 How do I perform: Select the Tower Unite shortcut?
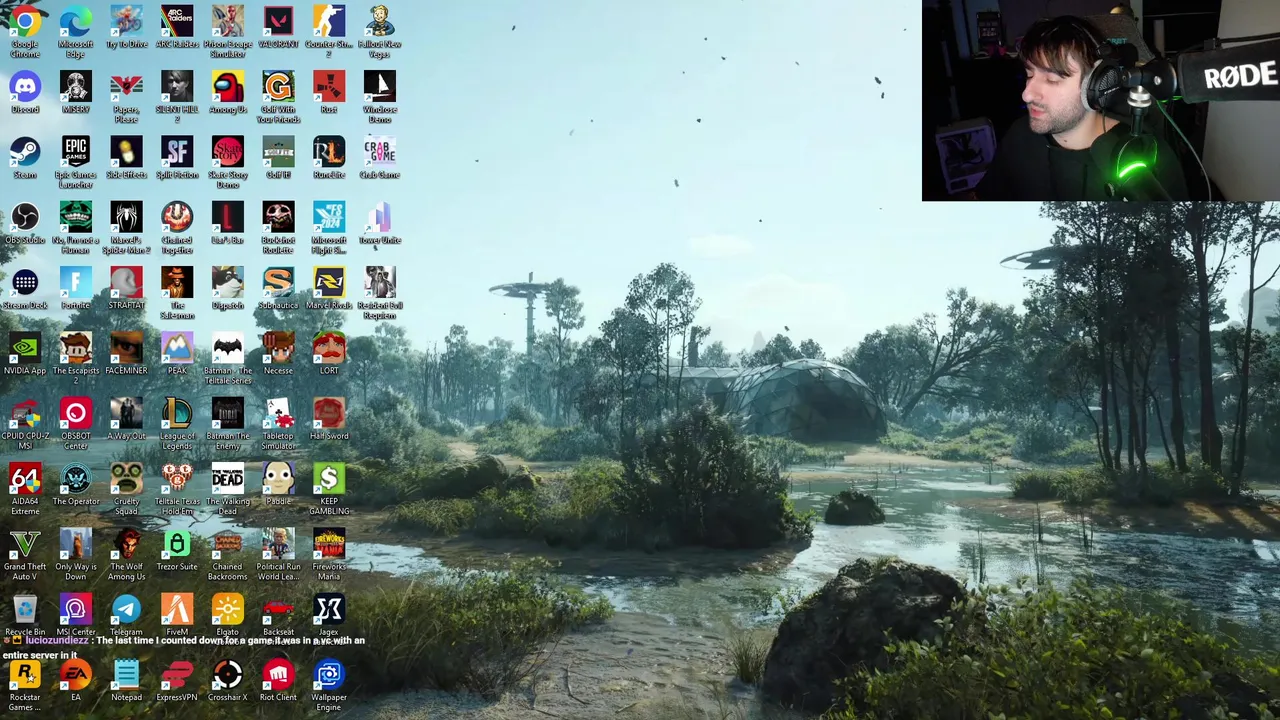tap(380, 217)
